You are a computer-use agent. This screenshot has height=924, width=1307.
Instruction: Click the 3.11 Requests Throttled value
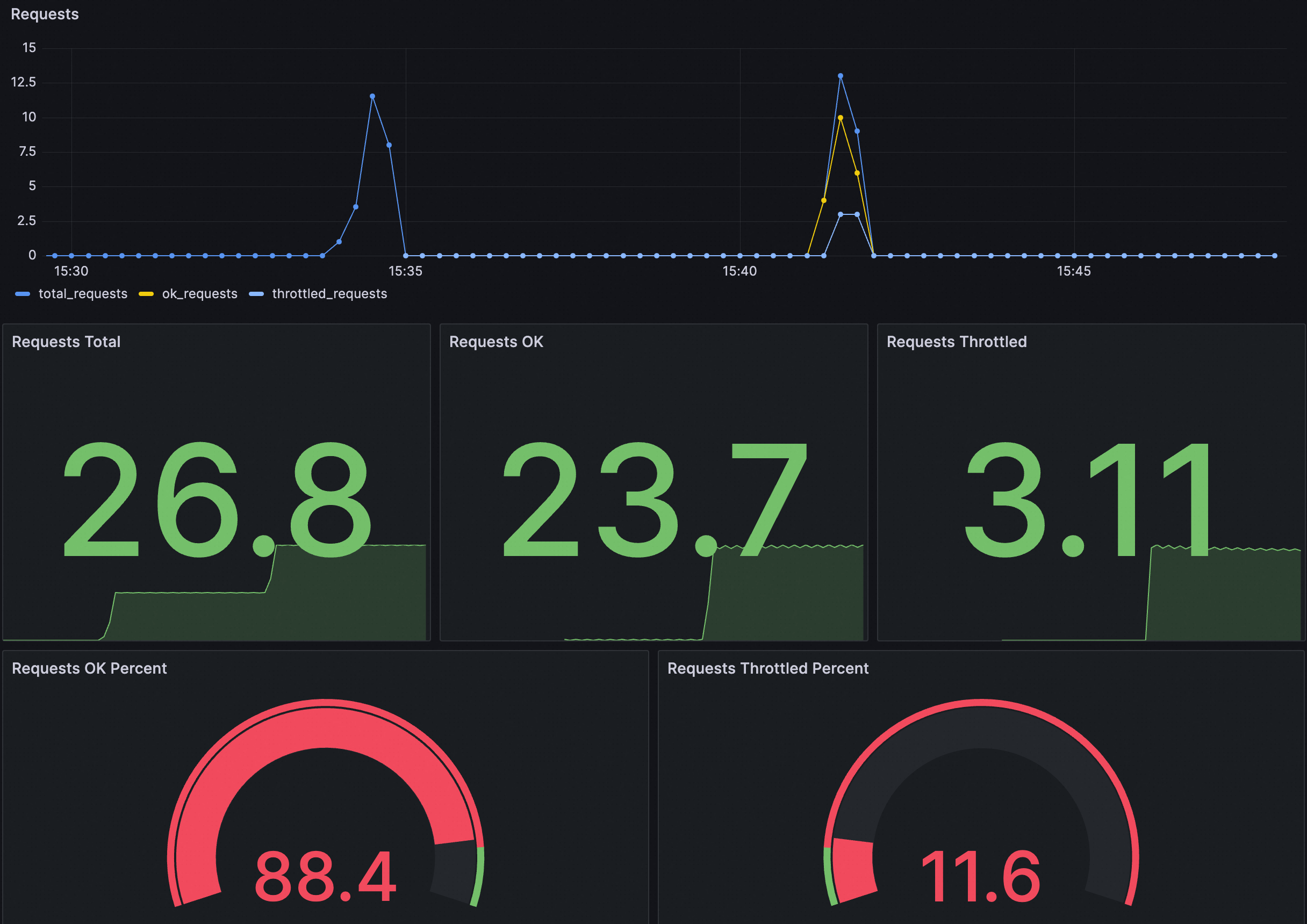point(1087,500)
